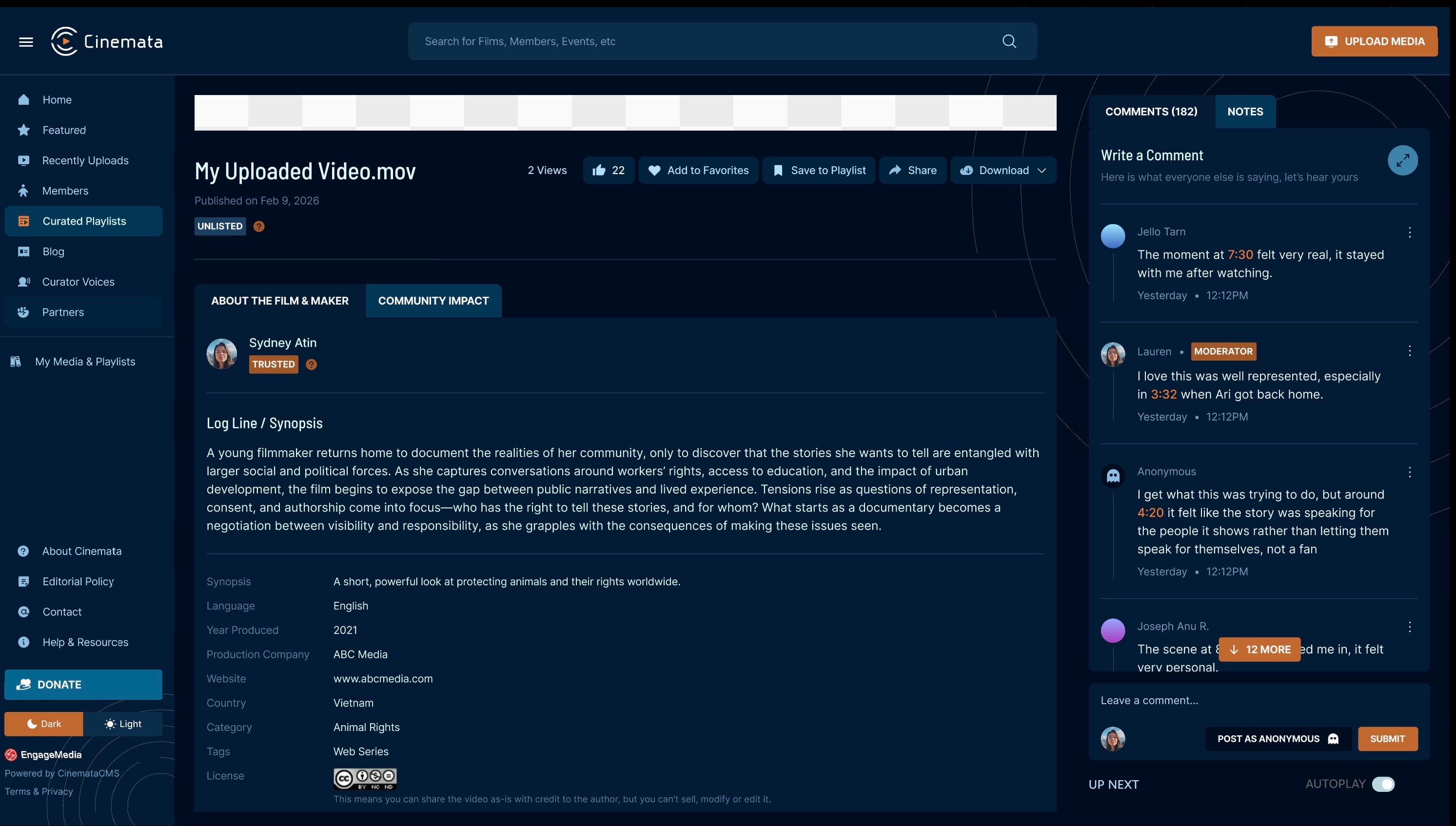Click the TRUSTED badge help icon
The image size is (1456, 826).
click(x=311, y=364)
